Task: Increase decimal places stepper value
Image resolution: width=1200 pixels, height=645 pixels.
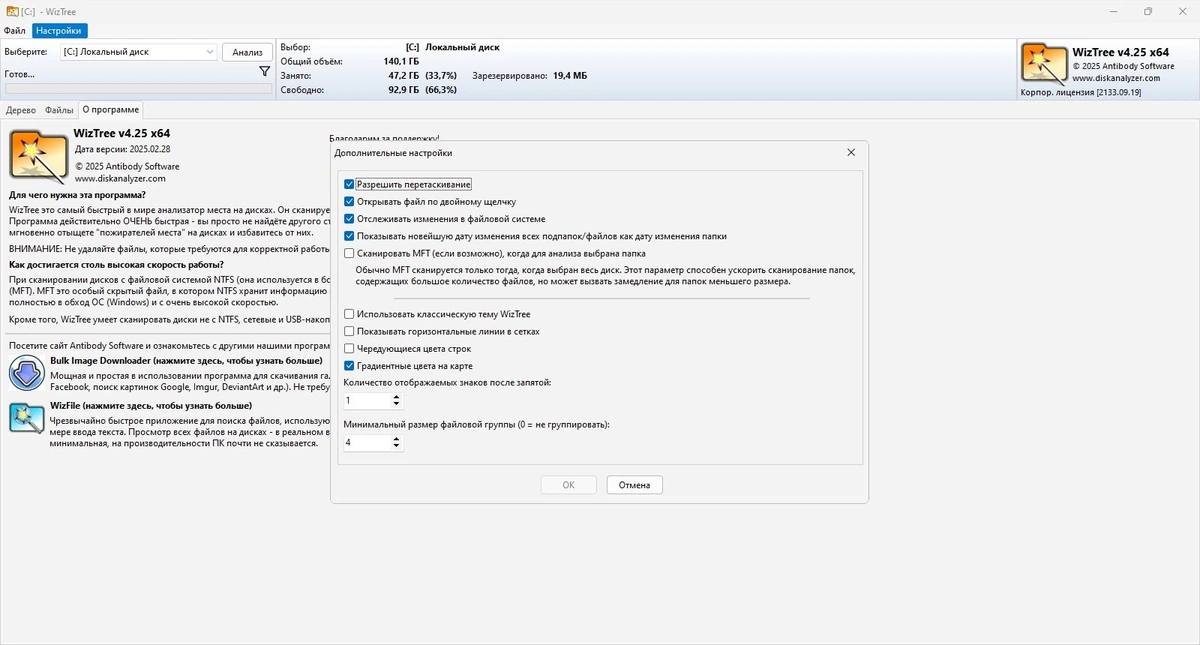Action: point(397,397)
